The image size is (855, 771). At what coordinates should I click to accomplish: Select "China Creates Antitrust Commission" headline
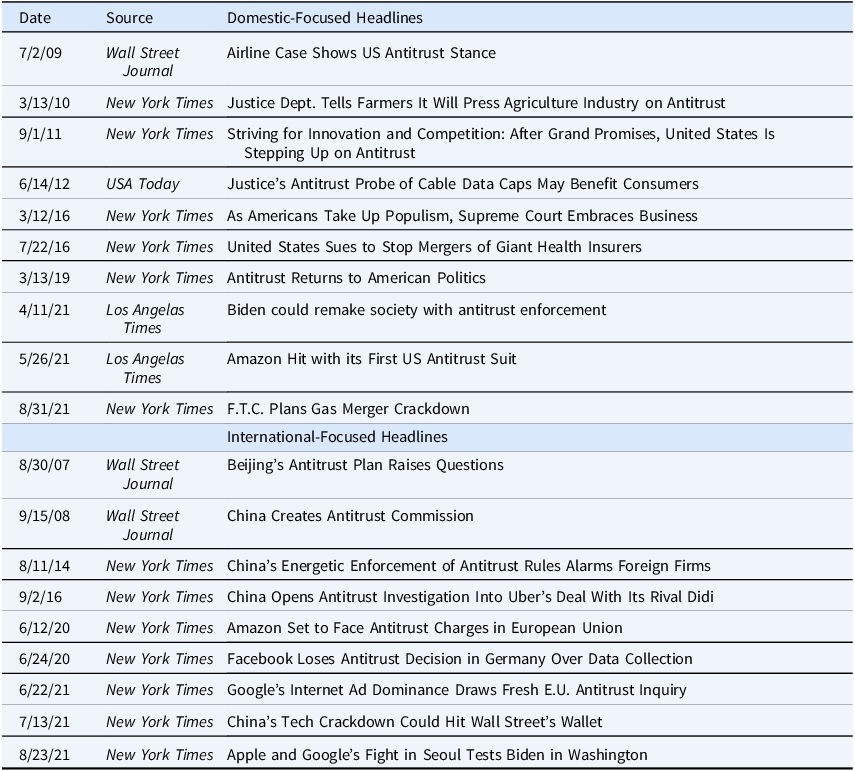click(350, 516)
